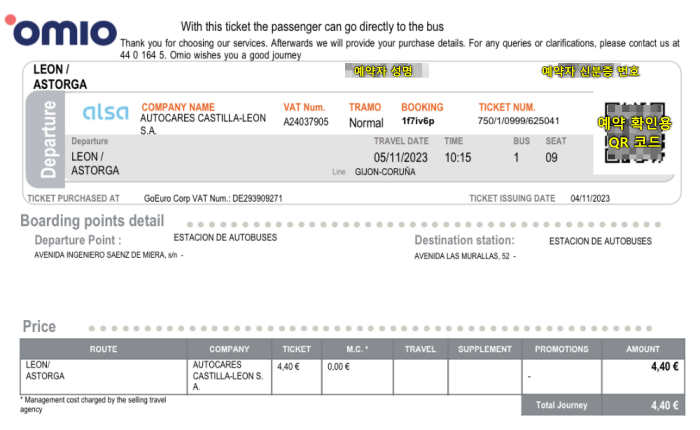This screenshot has width=700, height=430.
Task: Click the departure time 10:15
Action: [x=458, y=158]
